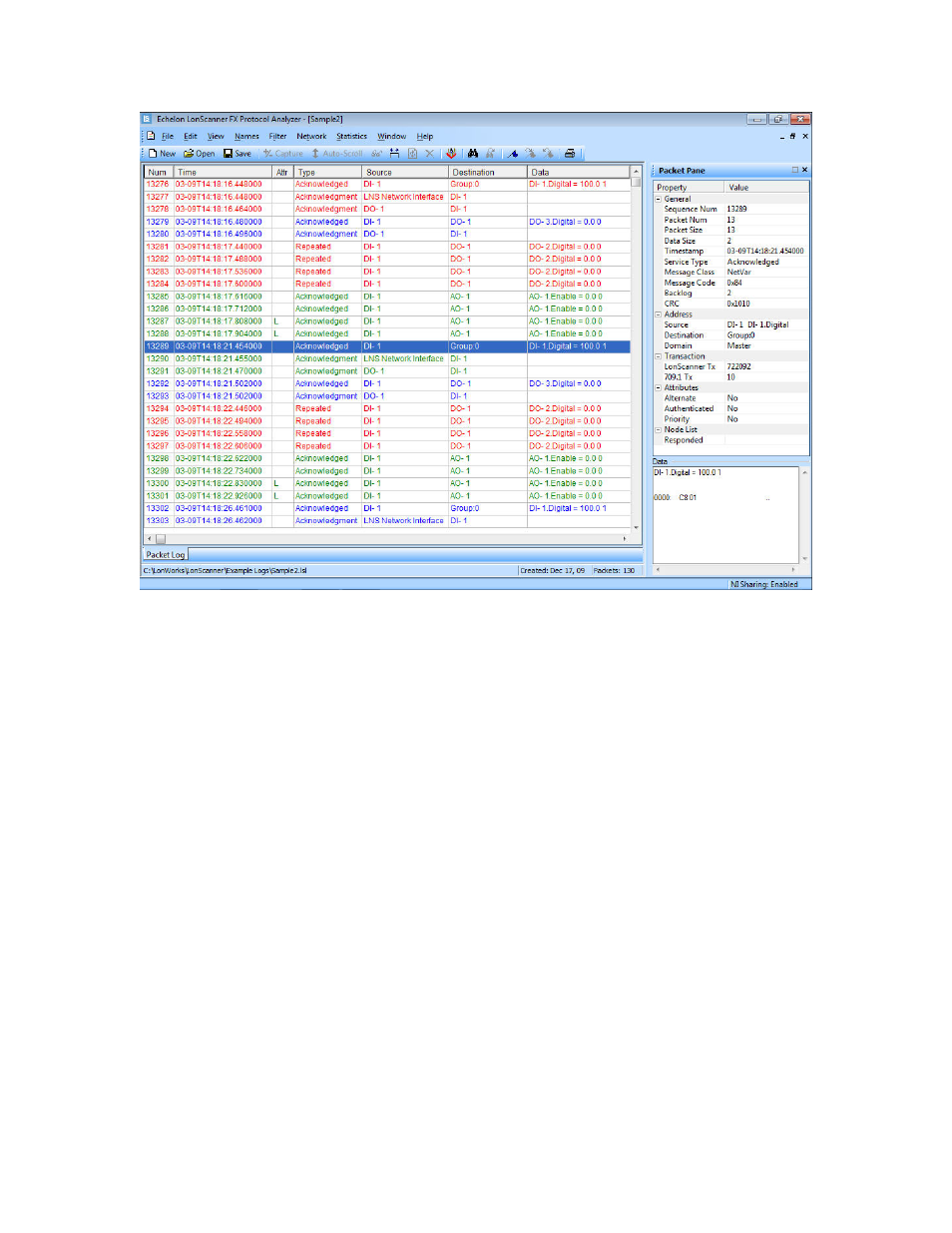
Task: Click the Num column header
Action: tap(159, 172)
